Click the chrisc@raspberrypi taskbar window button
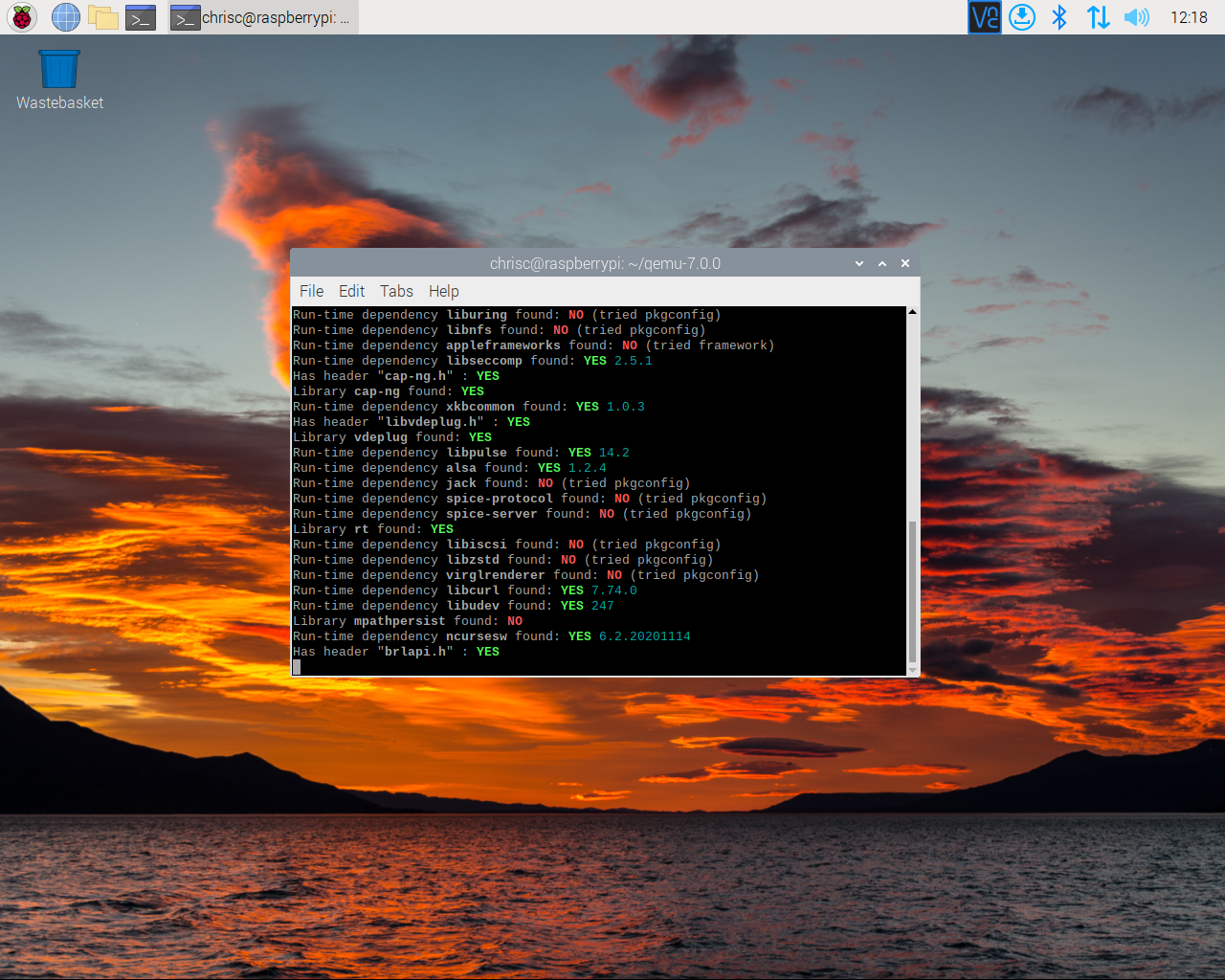Viewport: 1225px width, 980px height. click(263, 17)
